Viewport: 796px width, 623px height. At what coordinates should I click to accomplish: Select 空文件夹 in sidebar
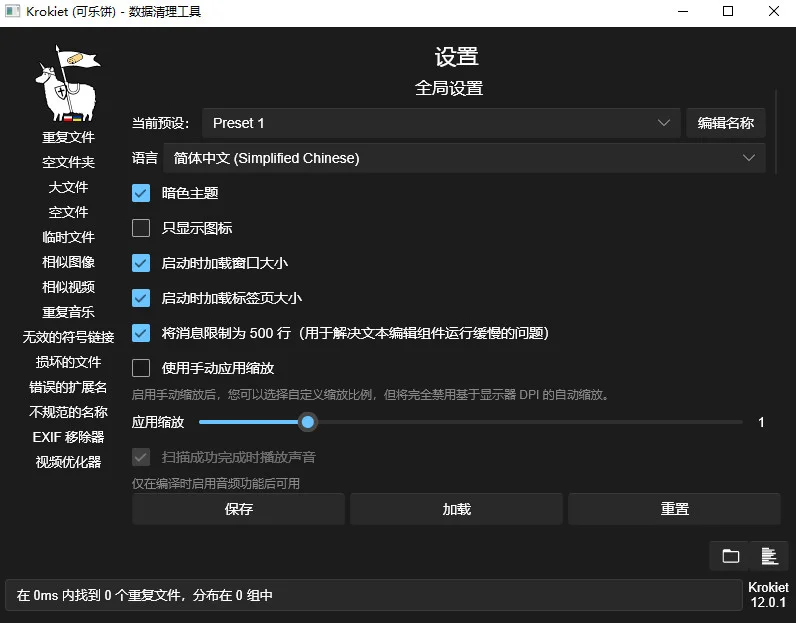point(68,162)
